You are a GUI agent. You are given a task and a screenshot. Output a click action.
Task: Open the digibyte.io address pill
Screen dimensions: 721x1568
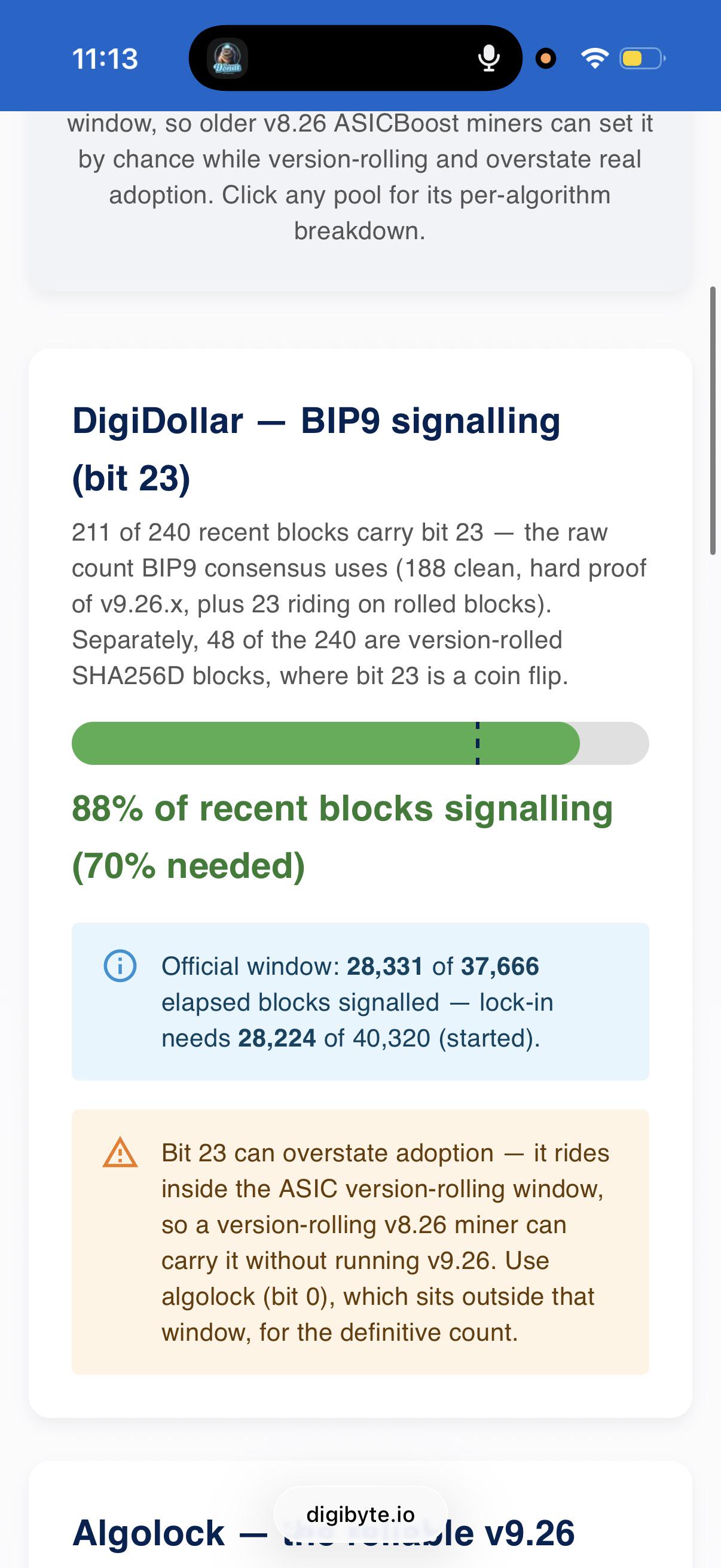pos(361,1514)
